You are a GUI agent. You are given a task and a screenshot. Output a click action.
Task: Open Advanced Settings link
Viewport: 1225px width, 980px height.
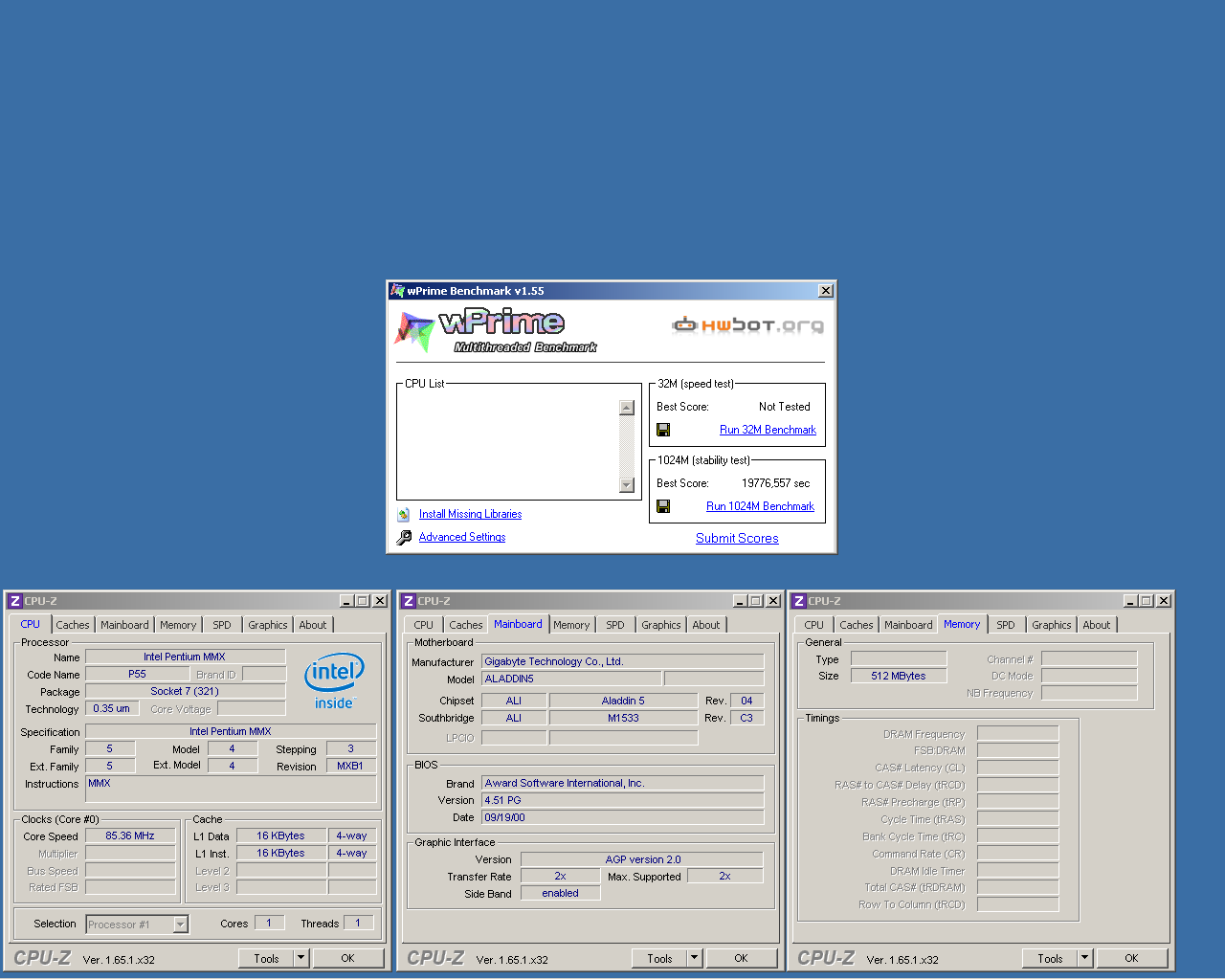coord(462,537)
